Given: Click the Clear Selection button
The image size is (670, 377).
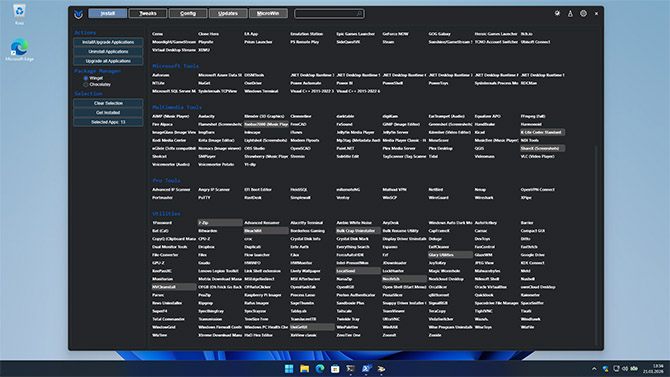Looking at the screenshot, I should tap(108, 103).
